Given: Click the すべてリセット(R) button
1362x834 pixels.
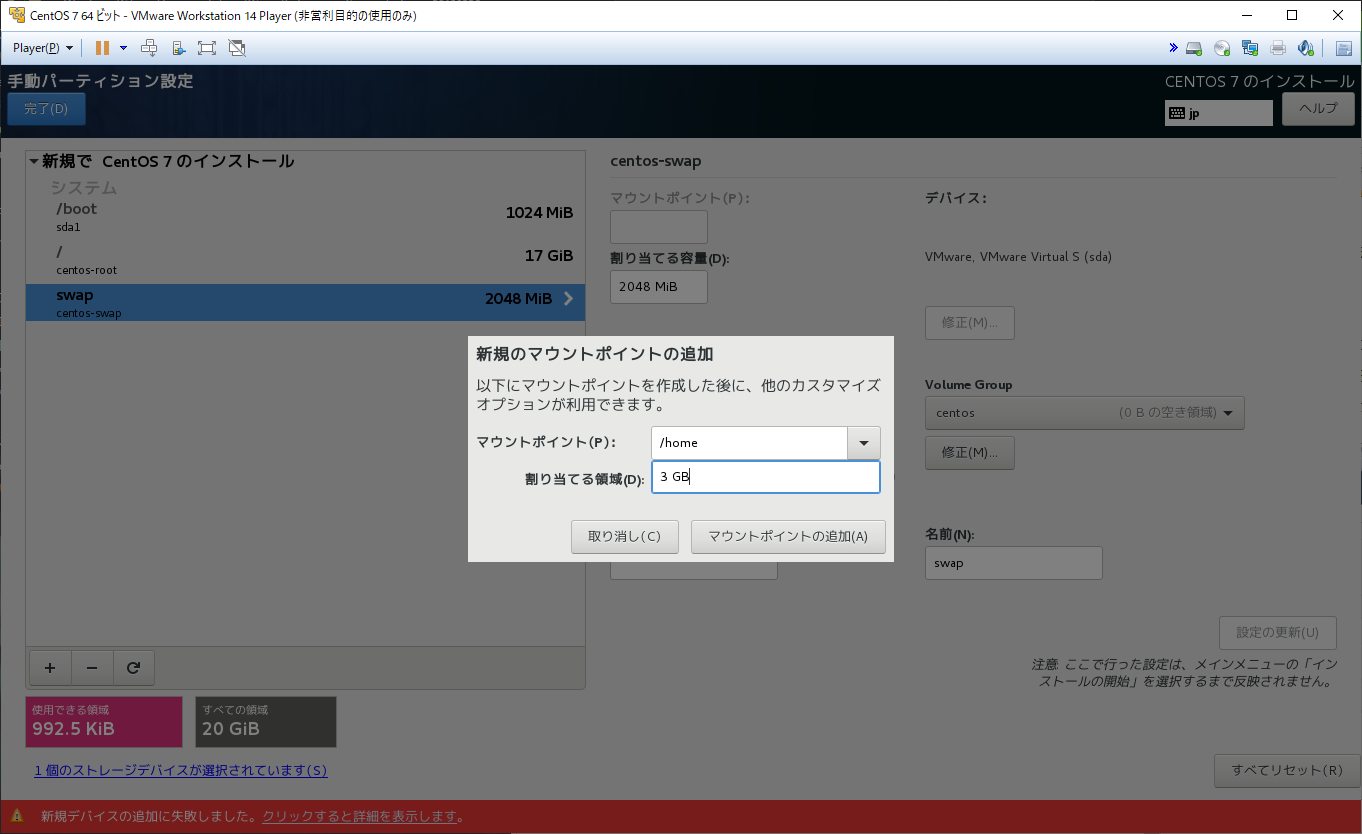Looking at the screenshot, I should pyautogui.click(x=1288, y=771).
